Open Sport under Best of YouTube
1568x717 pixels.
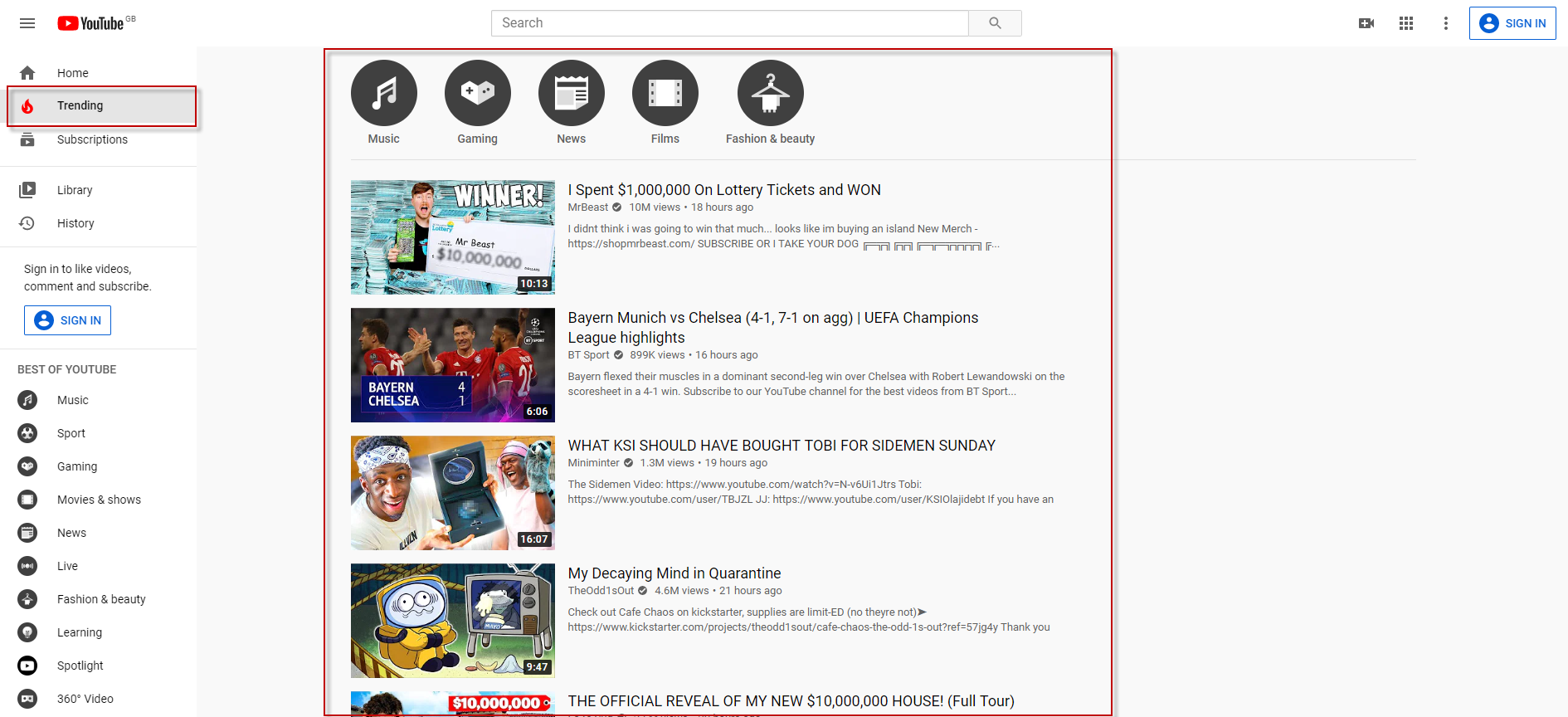point(99,433)
